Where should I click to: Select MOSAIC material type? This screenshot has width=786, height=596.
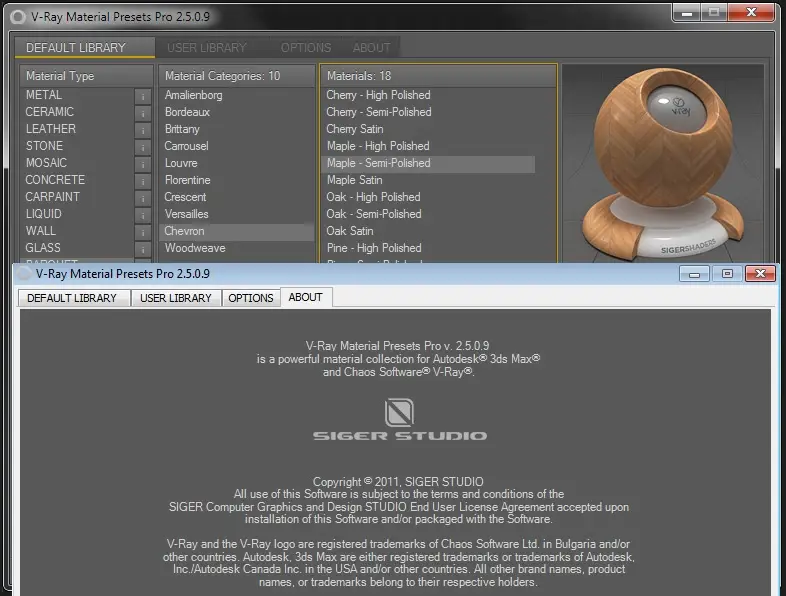(77, 163)
